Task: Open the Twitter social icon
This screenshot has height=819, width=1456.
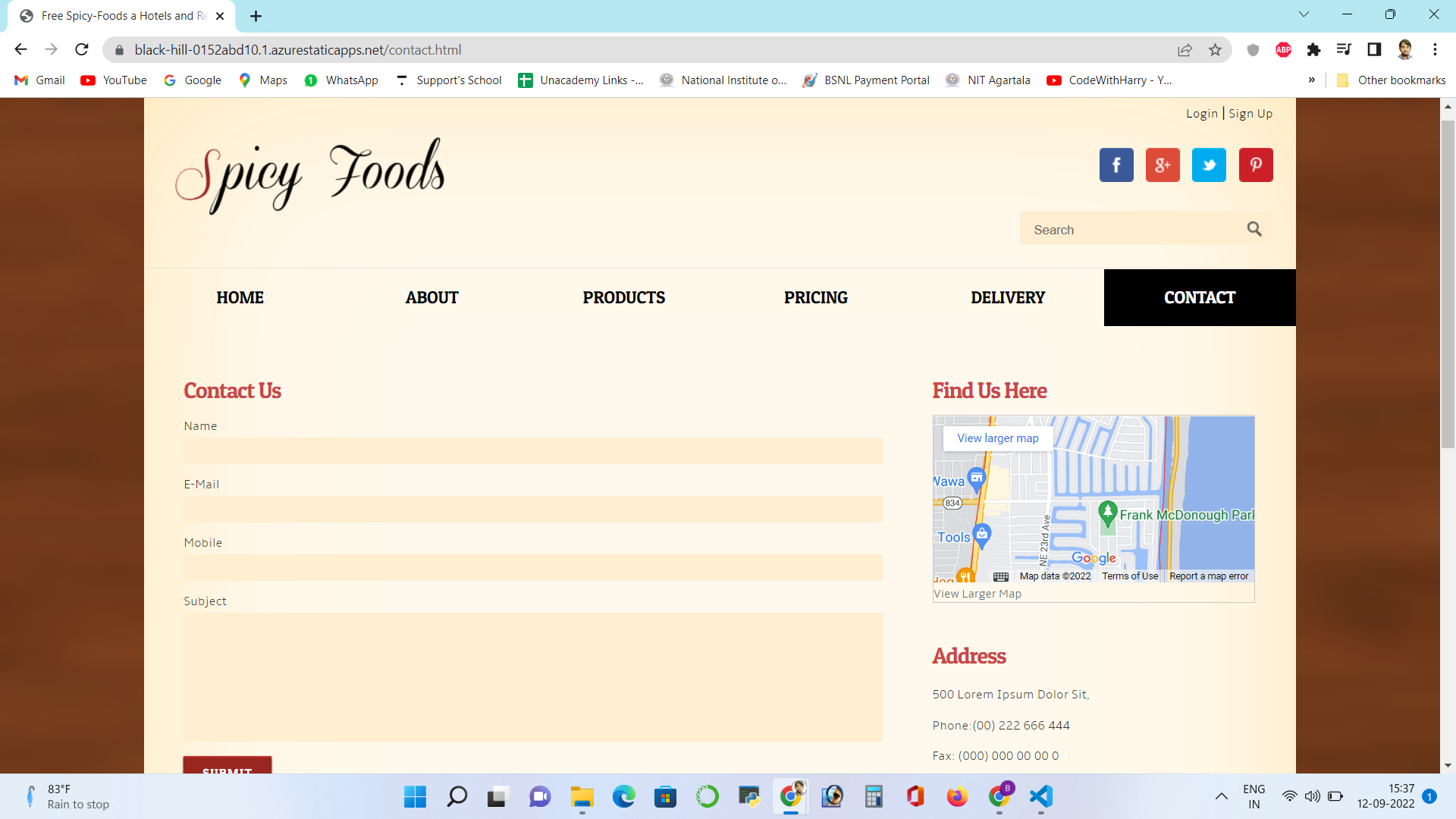Action: (x=1209, y=165)
